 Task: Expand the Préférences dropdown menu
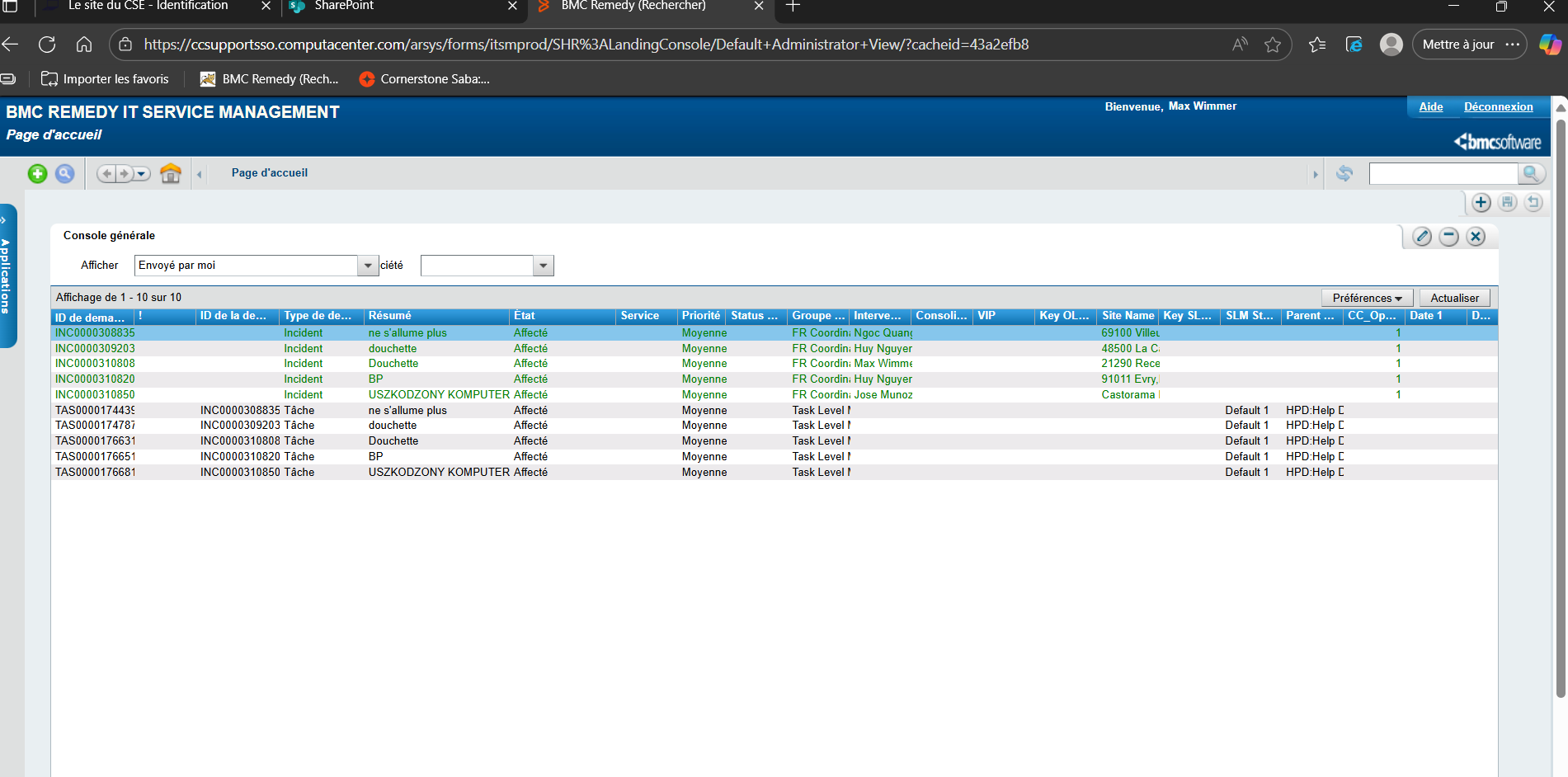coord(1367,298)
